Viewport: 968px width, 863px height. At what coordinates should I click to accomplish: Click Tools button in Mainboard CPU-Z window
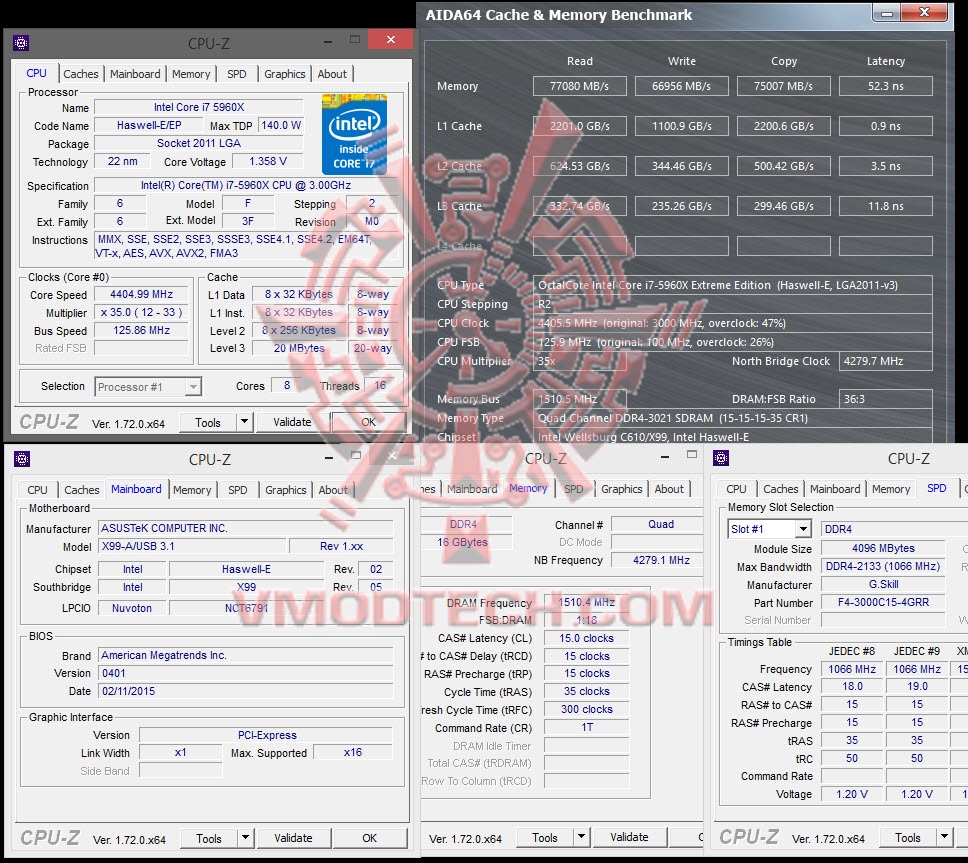[209, 838]
